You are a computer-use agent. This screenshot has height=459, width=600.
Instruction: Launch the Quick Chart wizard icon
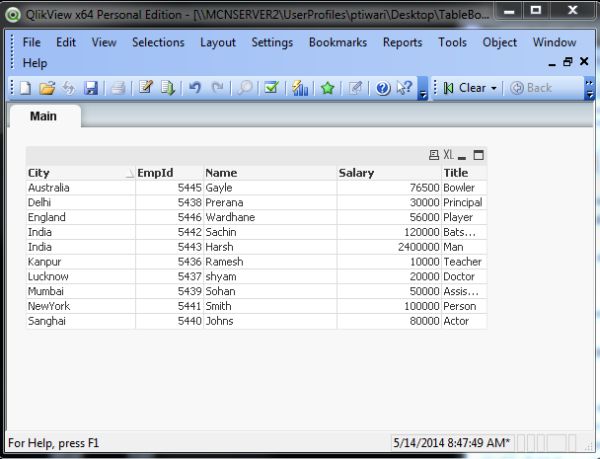[x=300, y=88]
